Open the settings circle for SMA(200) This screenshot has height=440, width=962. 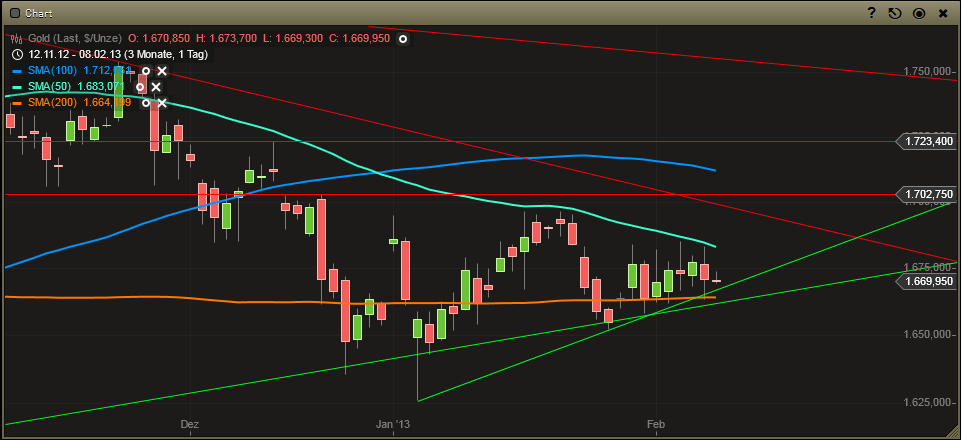146,103
